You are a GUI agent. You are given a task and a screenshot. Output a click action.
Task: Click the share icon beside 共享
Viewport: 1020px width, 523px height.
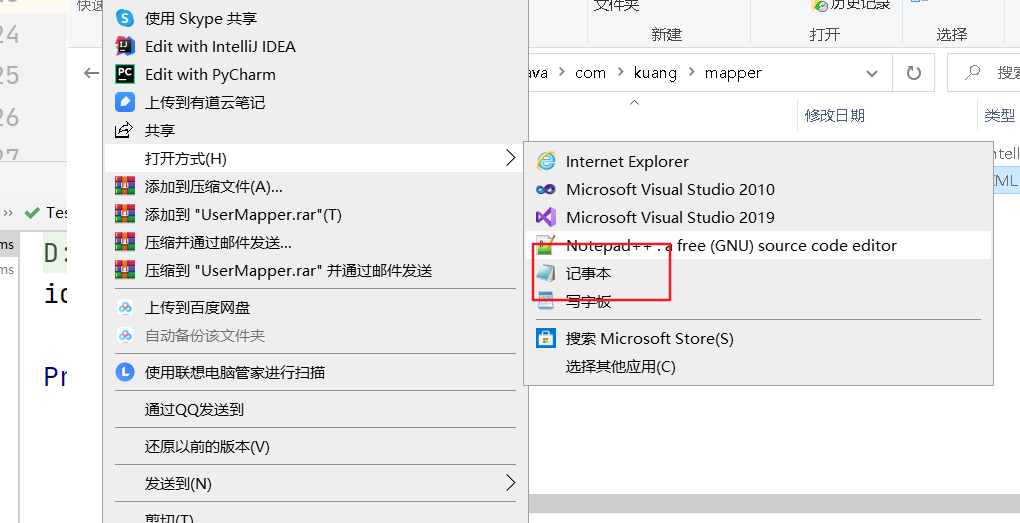coord(124,130)
